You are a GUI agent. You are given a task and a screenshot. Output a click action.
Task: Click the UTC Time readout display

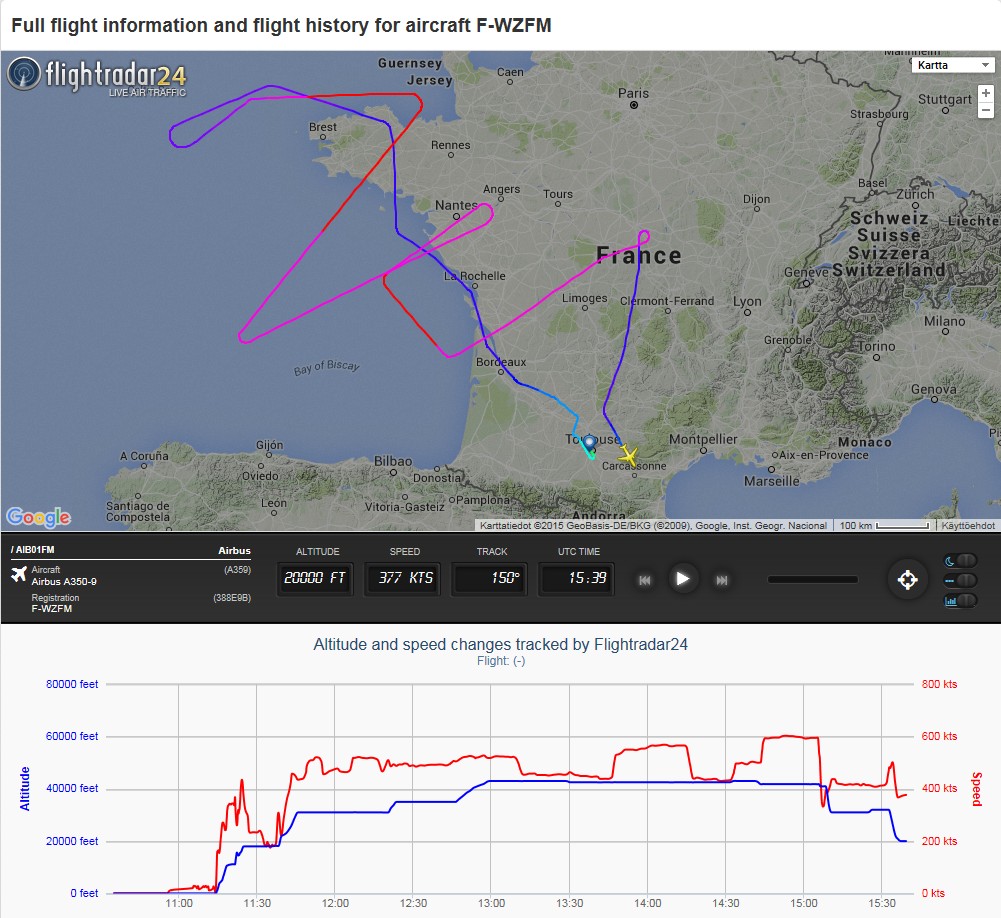578,578
